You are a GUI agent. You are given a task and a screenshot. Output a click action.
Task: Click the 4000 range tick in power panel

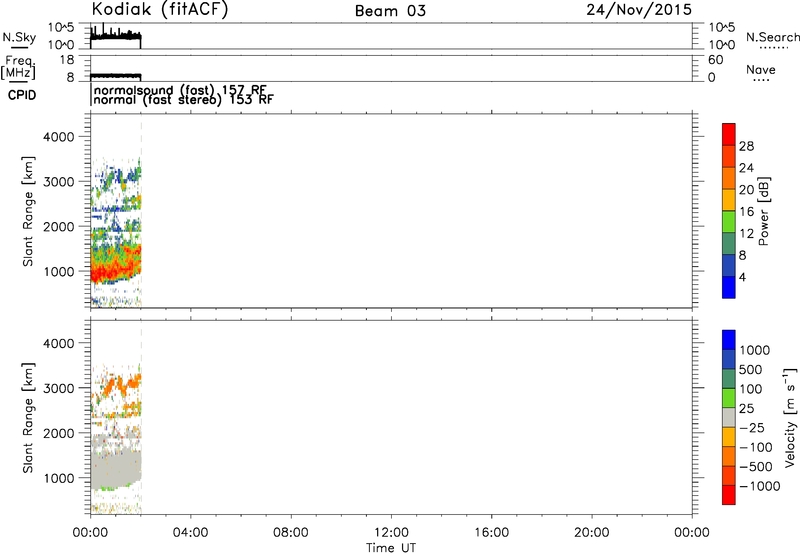(58, 137)
